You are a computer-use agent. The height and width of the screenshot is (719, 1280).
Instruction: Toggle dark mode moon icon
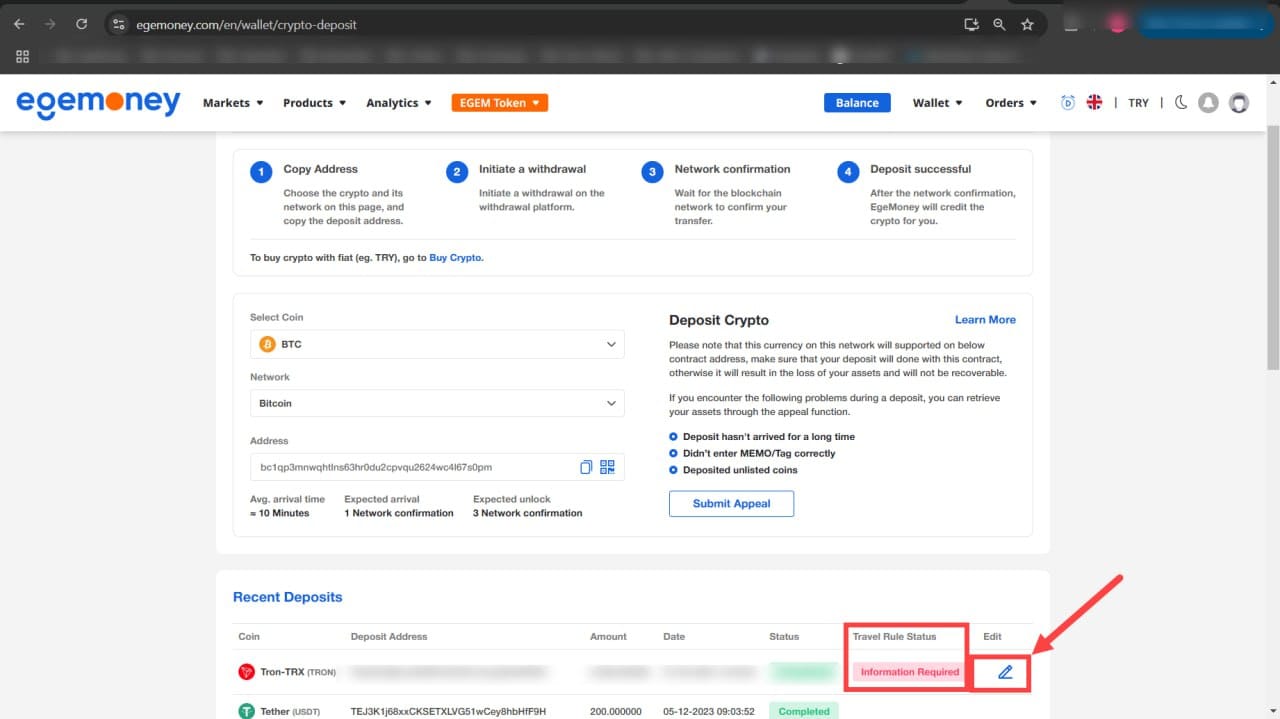click(x=1180, y=102)
